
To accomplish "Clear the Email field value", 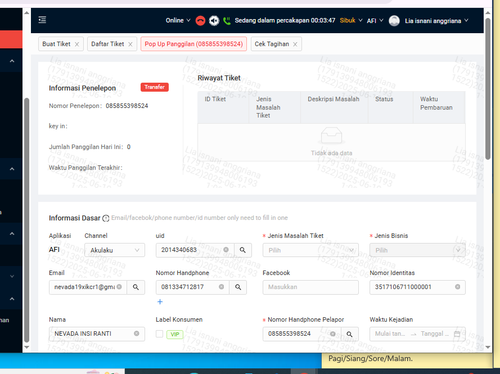I will tap(119, 287).
